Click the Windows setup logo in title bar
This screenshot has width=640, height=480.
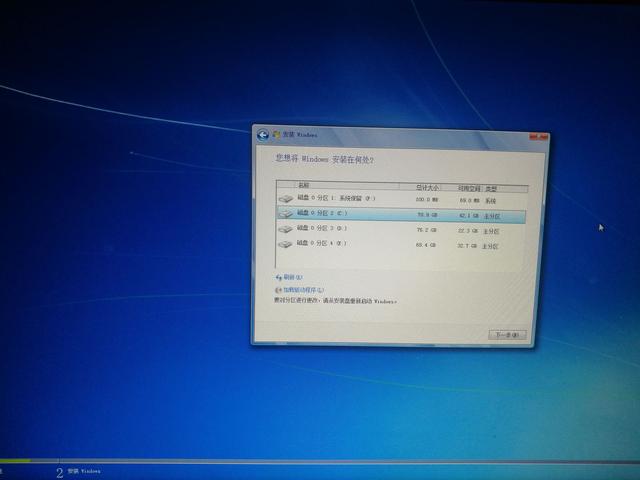[x=277, y=134]
